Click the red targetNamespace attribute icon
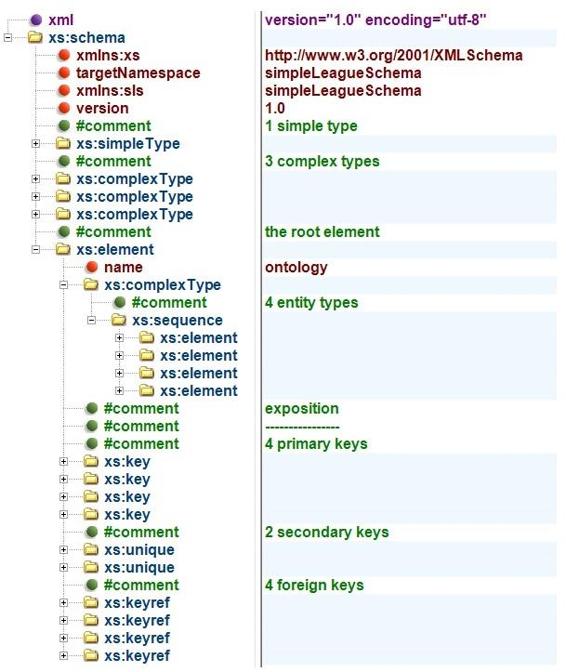This screenshot has width=566, height=672. (64, 73)
